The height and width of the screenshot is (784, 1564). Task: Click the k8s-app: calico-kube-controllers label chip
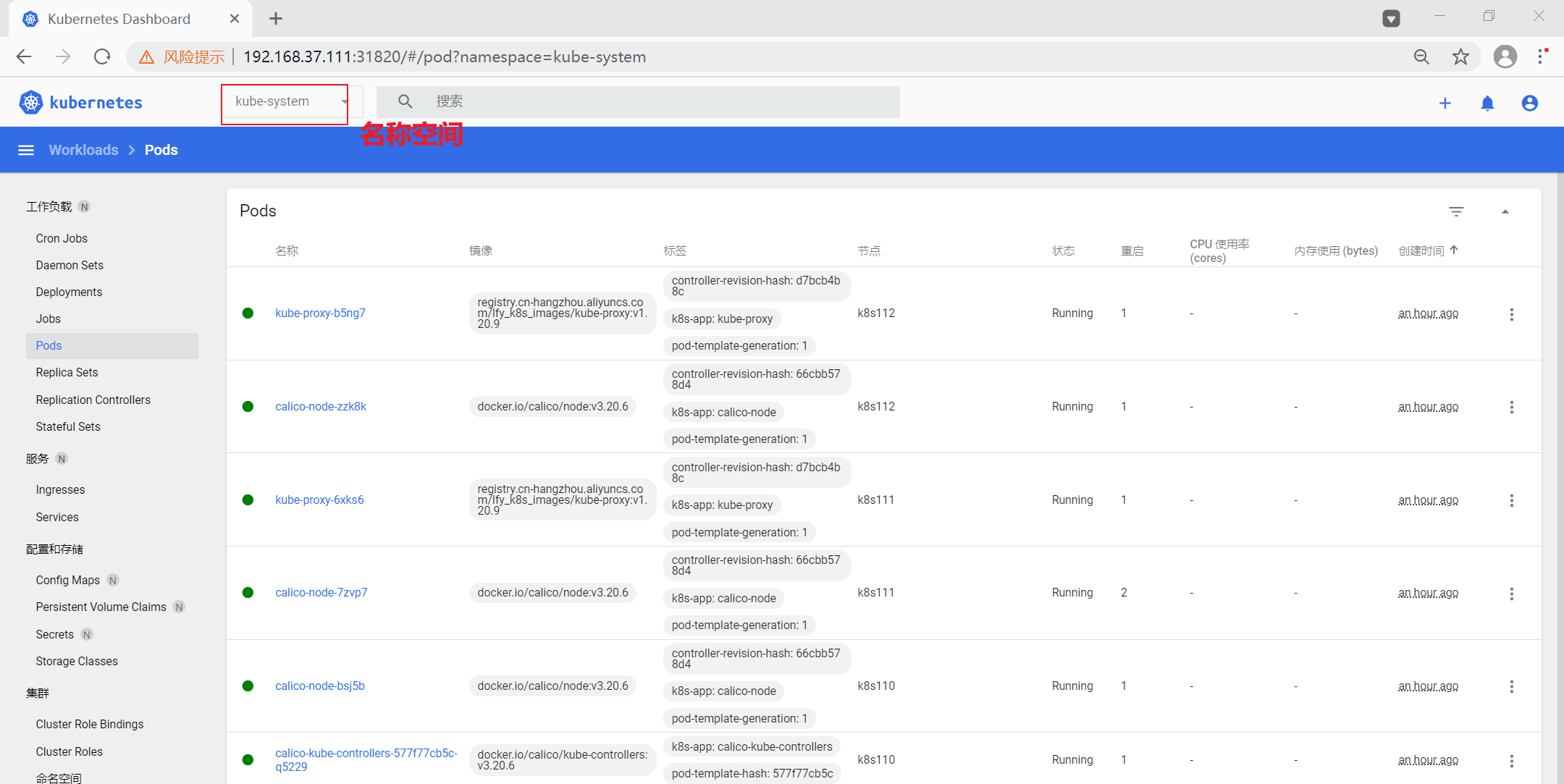pos(752,746)
